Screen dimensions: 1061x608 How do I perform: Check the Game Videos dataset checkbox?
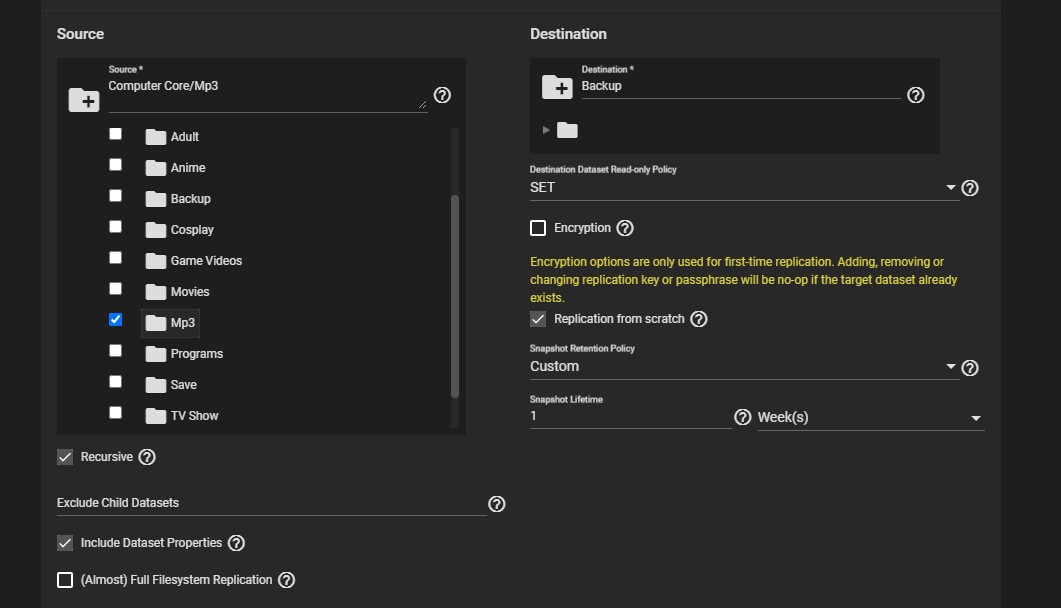(x=116, y=258)
